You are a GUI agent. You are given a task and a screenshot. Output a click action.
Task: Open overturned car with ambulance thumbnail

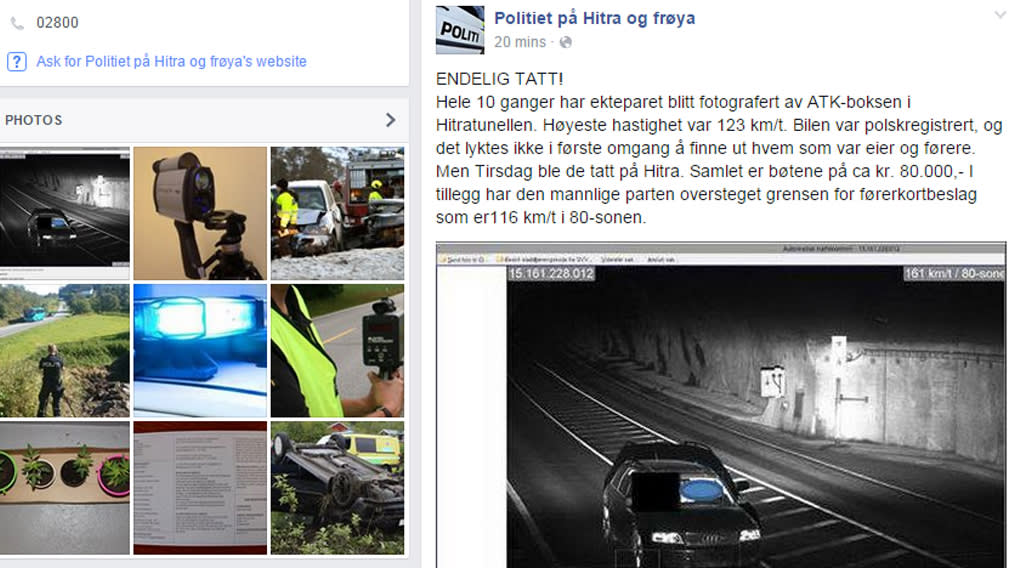338,488
